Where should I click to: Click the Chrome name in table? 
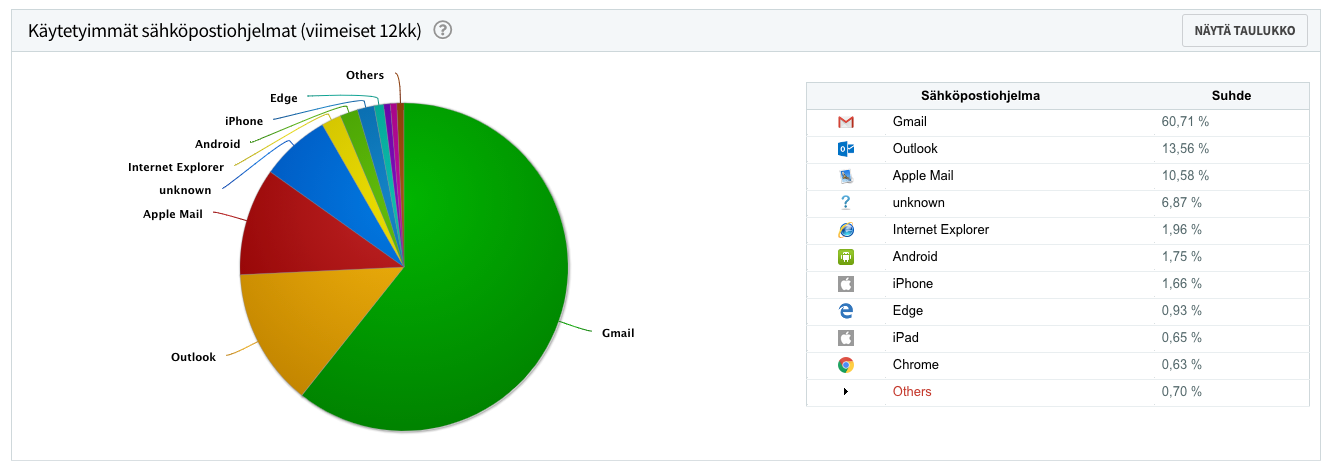point(916,365)
